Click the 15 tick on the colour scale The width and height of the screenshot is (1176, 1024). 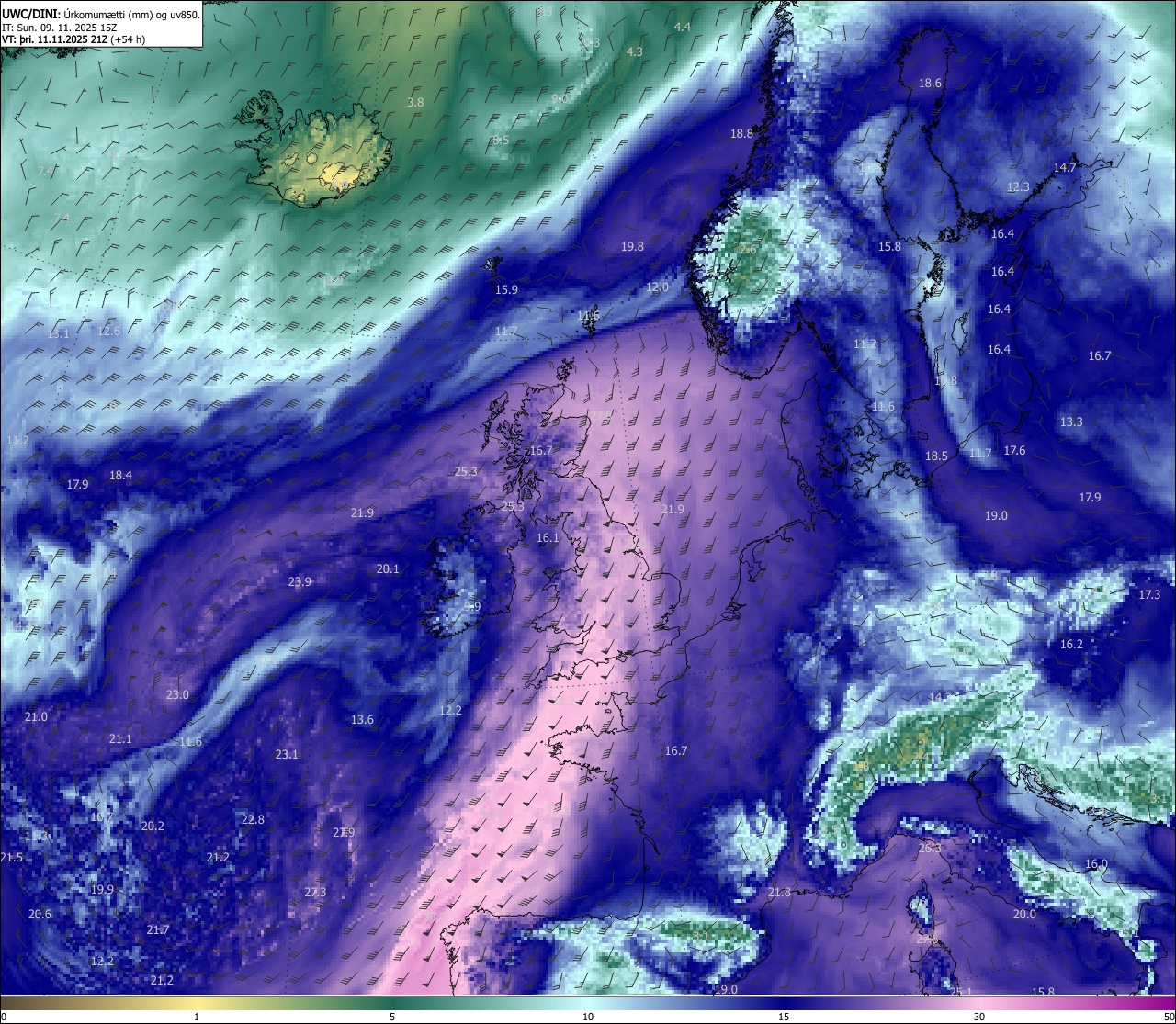pyautogui.click(x=784, y=1017)
